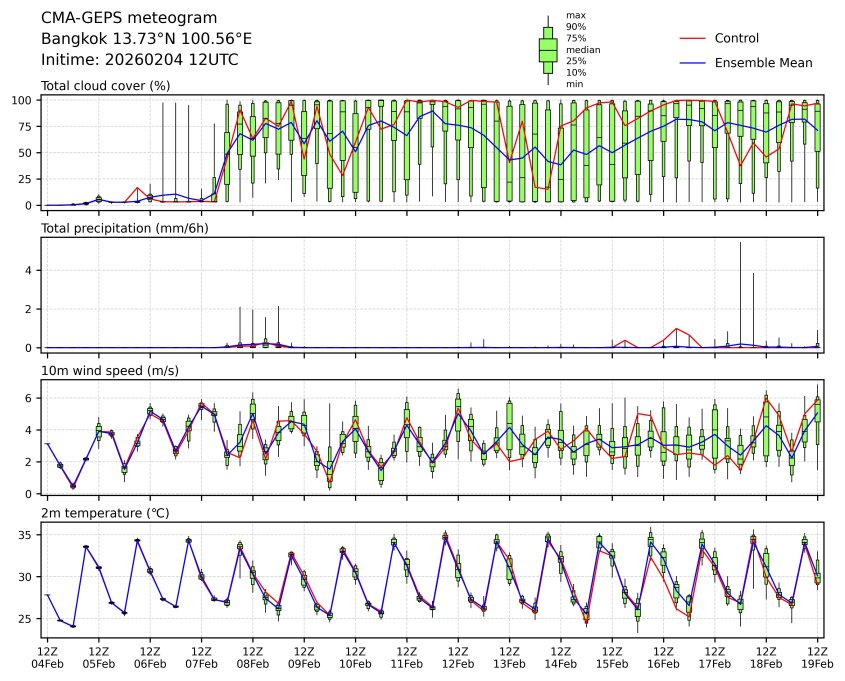Click the '18Feb' x-axis date label
Screen dimensions: 845x681
click(766, 664)
